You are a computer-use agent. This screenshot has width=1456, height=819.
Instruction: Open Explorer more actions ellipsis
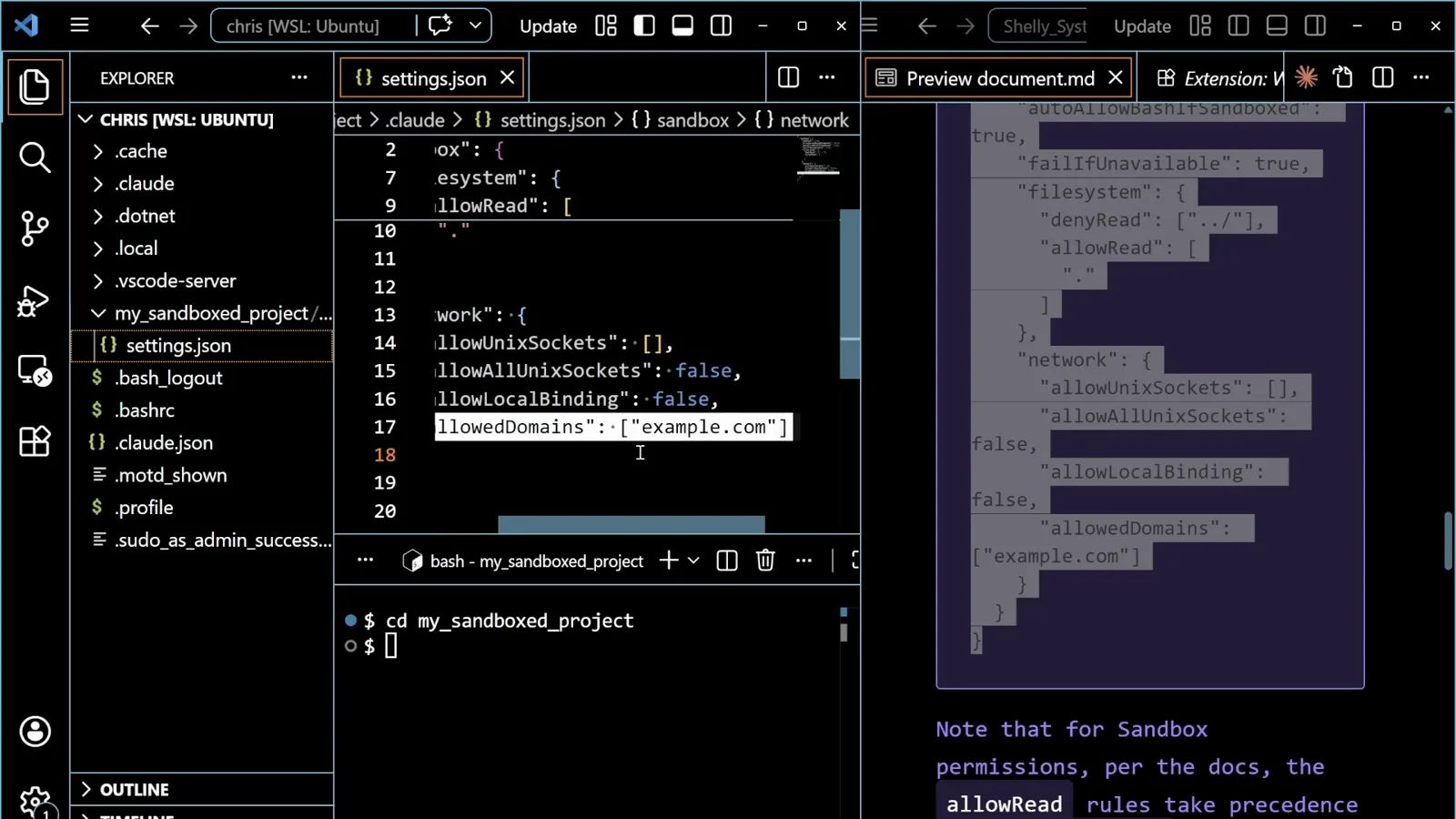pos(299,78)
